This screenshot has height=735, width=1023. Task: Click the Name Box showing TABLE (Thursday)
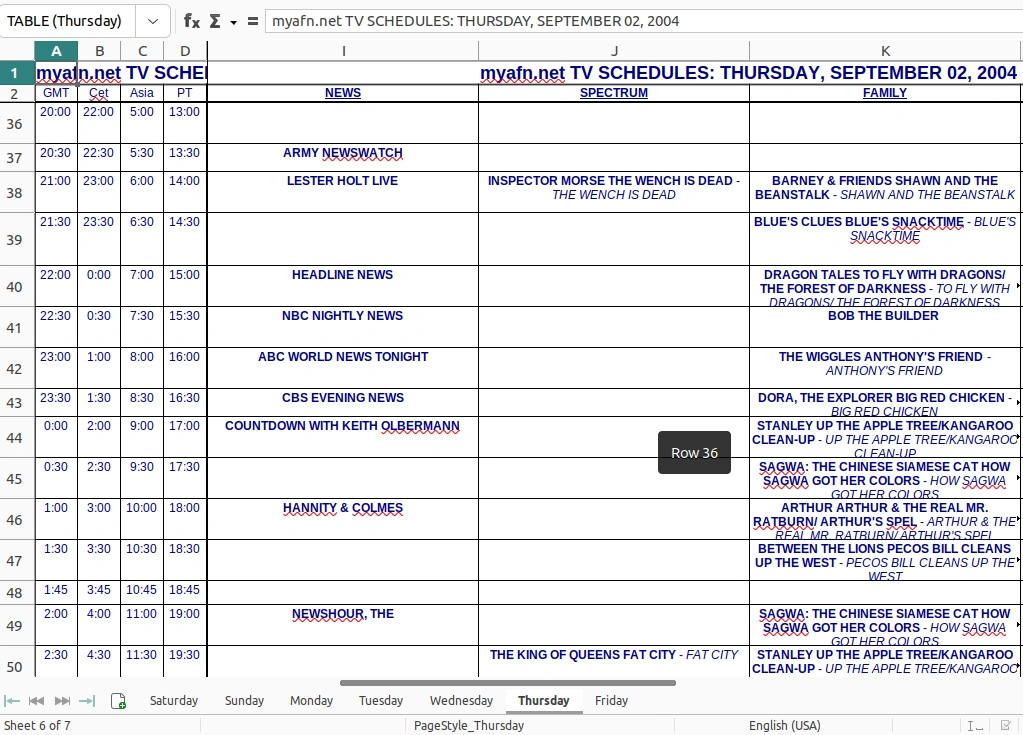coord(68,21)
